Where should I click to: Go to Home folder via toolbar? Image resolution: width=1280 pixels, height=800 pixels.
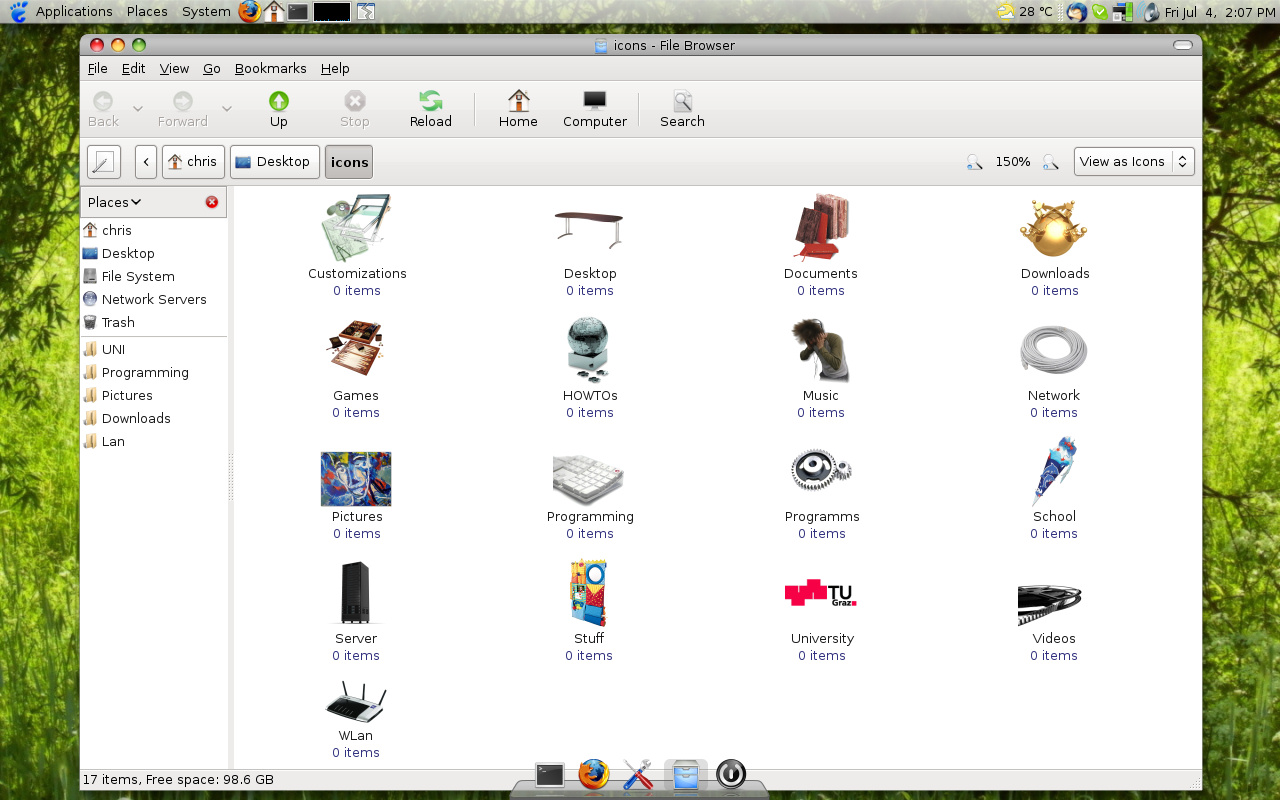(x=518, y=109)
